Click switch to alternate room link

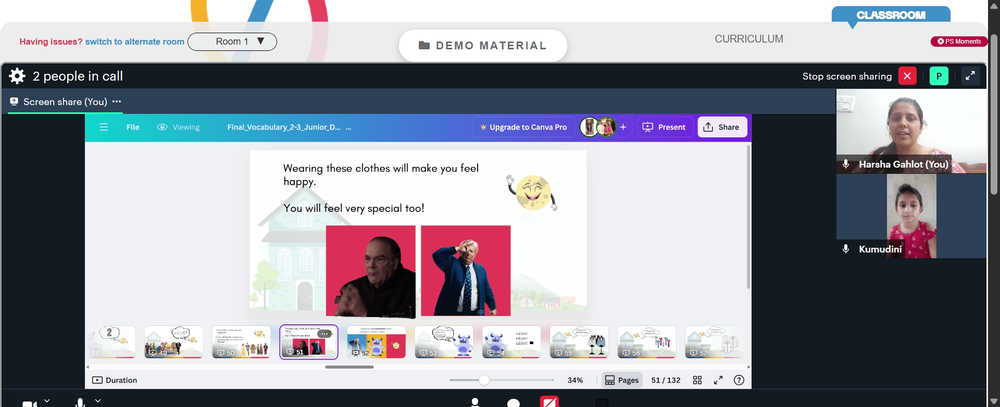(x=135, y=41)
